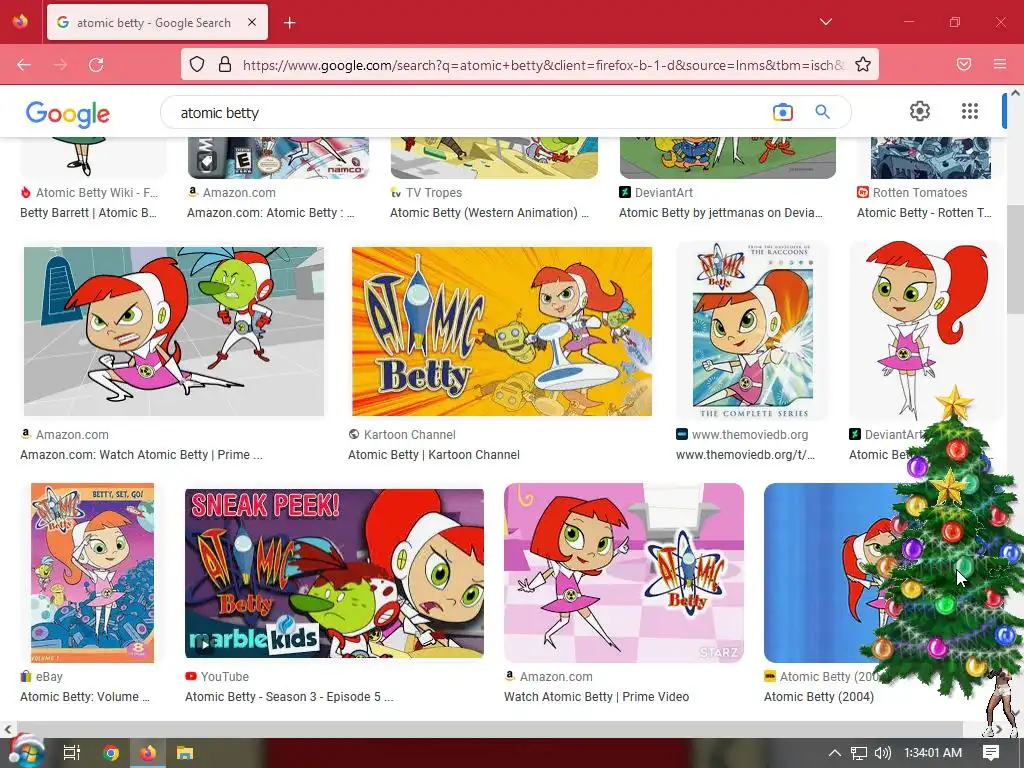The image size is (1024, 768).
Task: Open pink STARZ Atomic Betty image
Action: 624,573
